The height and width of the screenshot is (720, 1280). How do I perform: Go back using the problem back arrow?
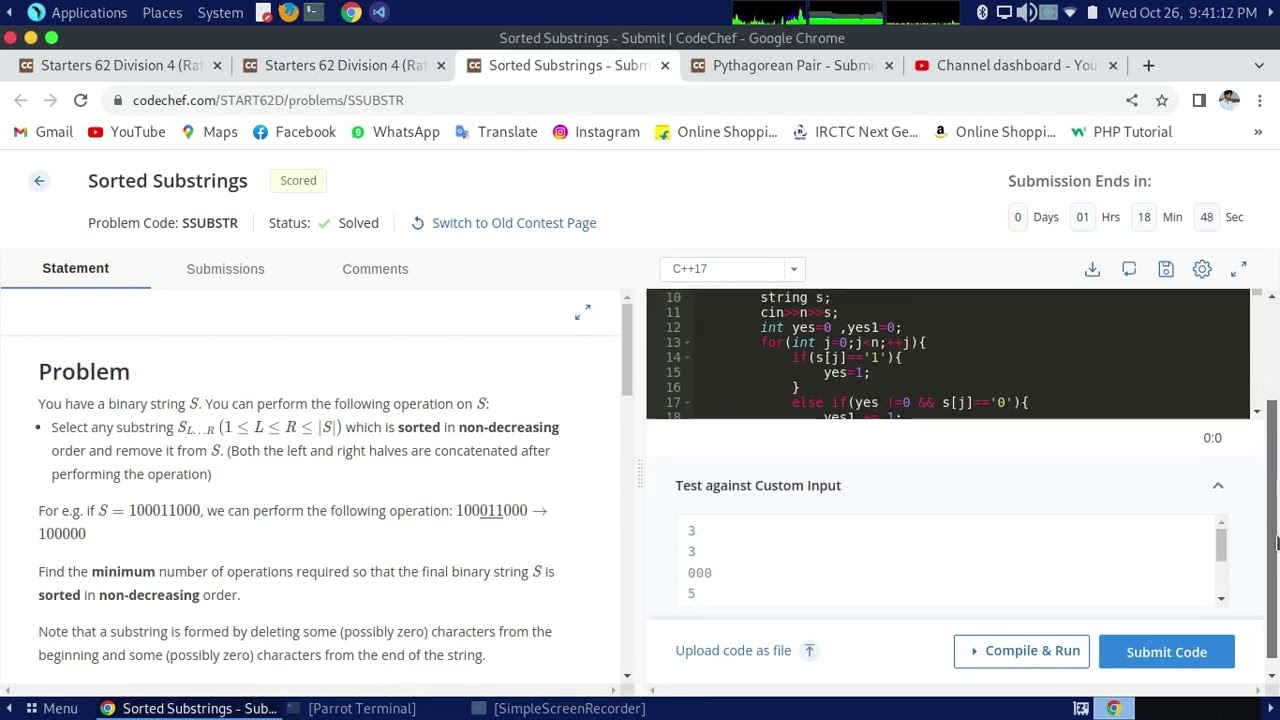coord(39,181)
